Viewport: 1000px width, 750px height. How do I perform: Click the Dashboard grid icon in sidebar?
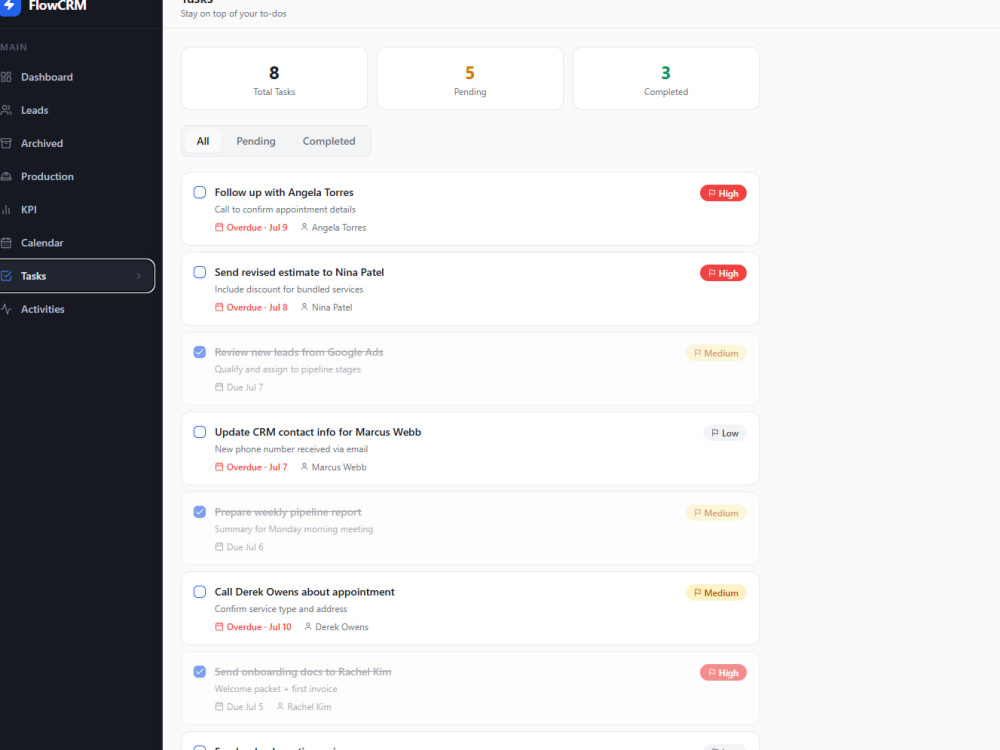(x=6, y=77)
